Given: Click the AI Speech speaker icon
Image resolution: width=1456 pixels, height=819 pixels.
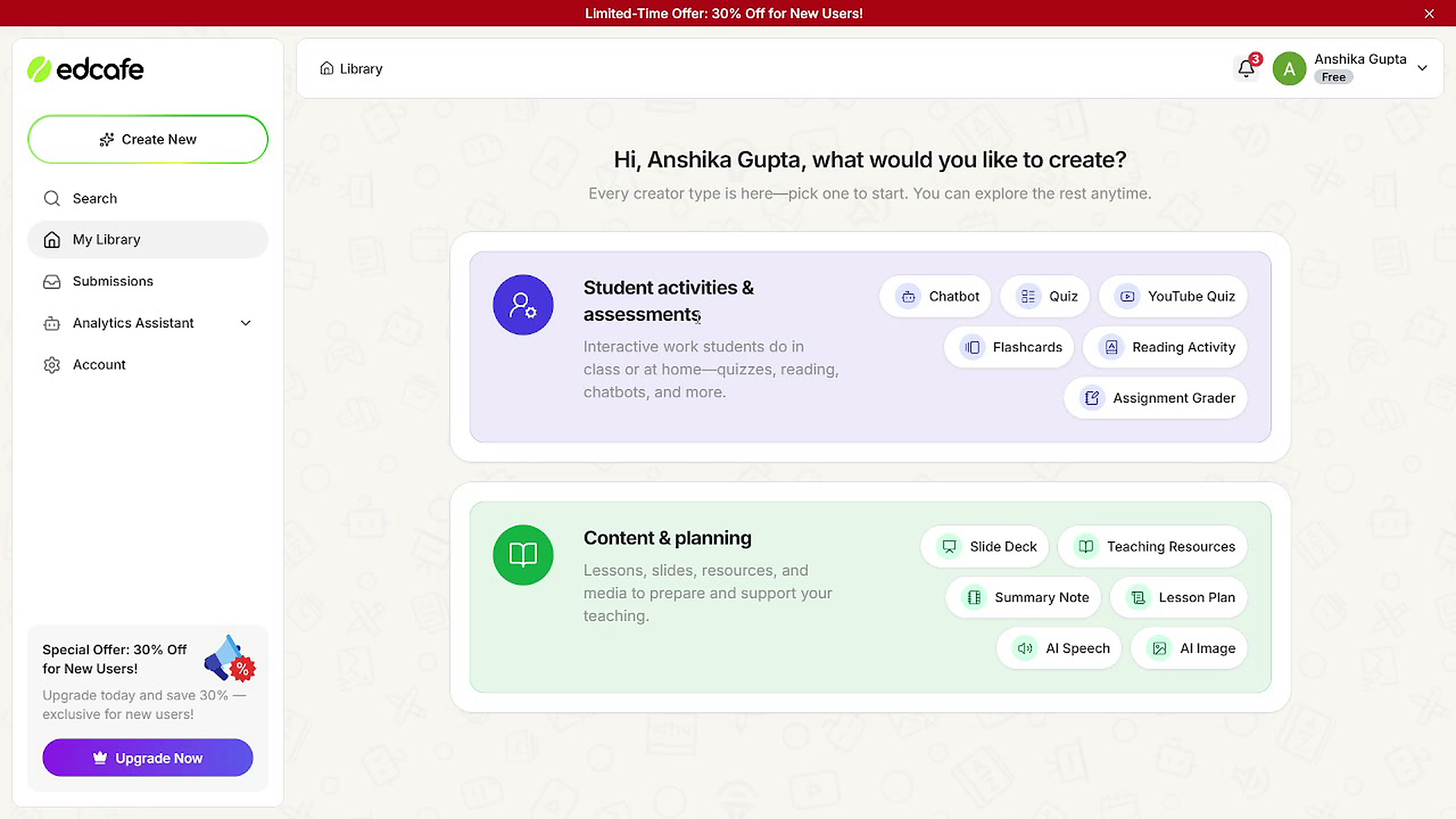Looking at the screenshot, I should 1025,648.
